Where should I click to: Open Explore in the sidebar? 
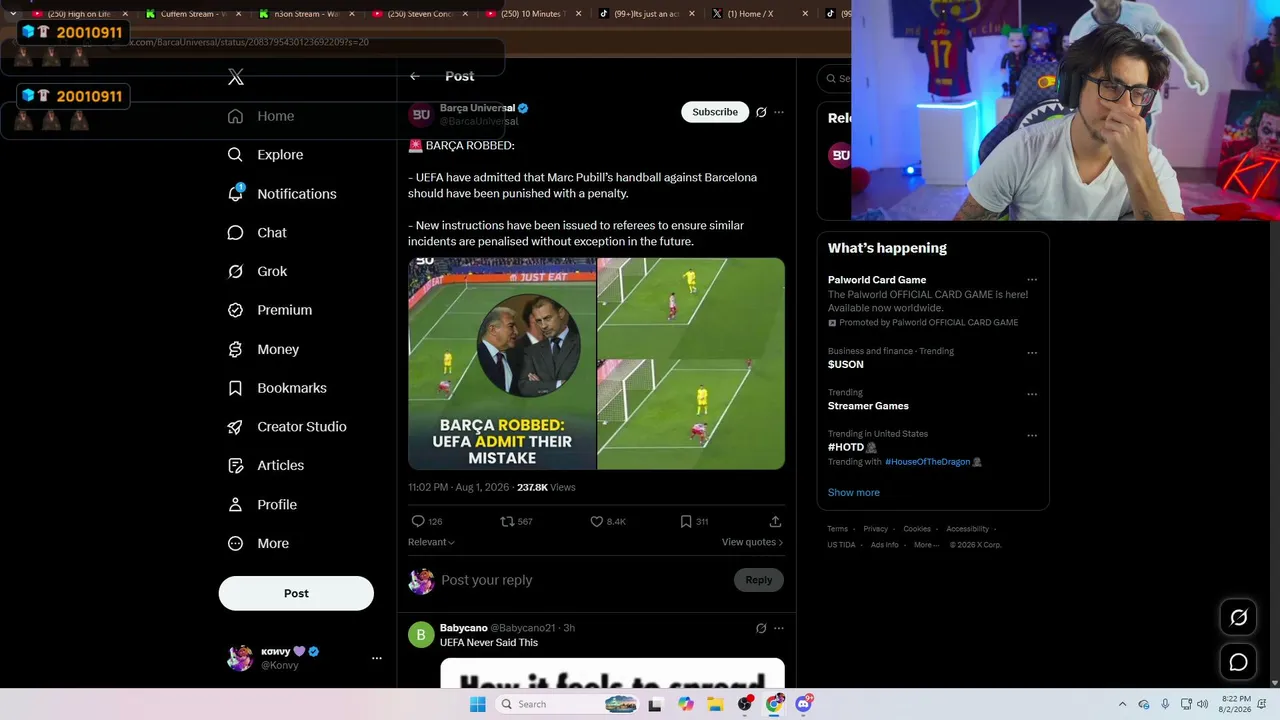(265, 155)
